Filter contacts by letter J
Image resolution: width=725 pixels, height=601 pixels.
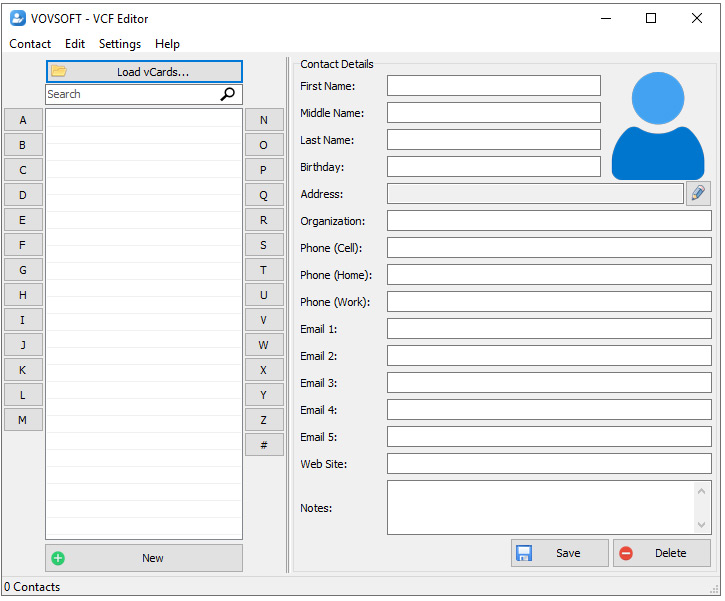pos(23,345)
